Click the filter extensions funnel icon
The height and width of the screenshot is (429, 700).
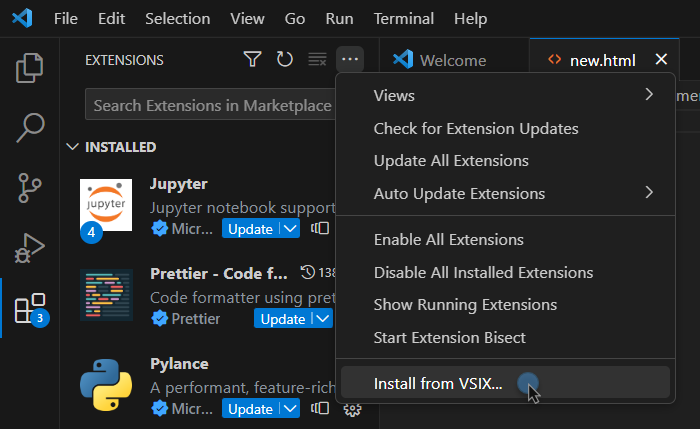click(x=253, y=60)
